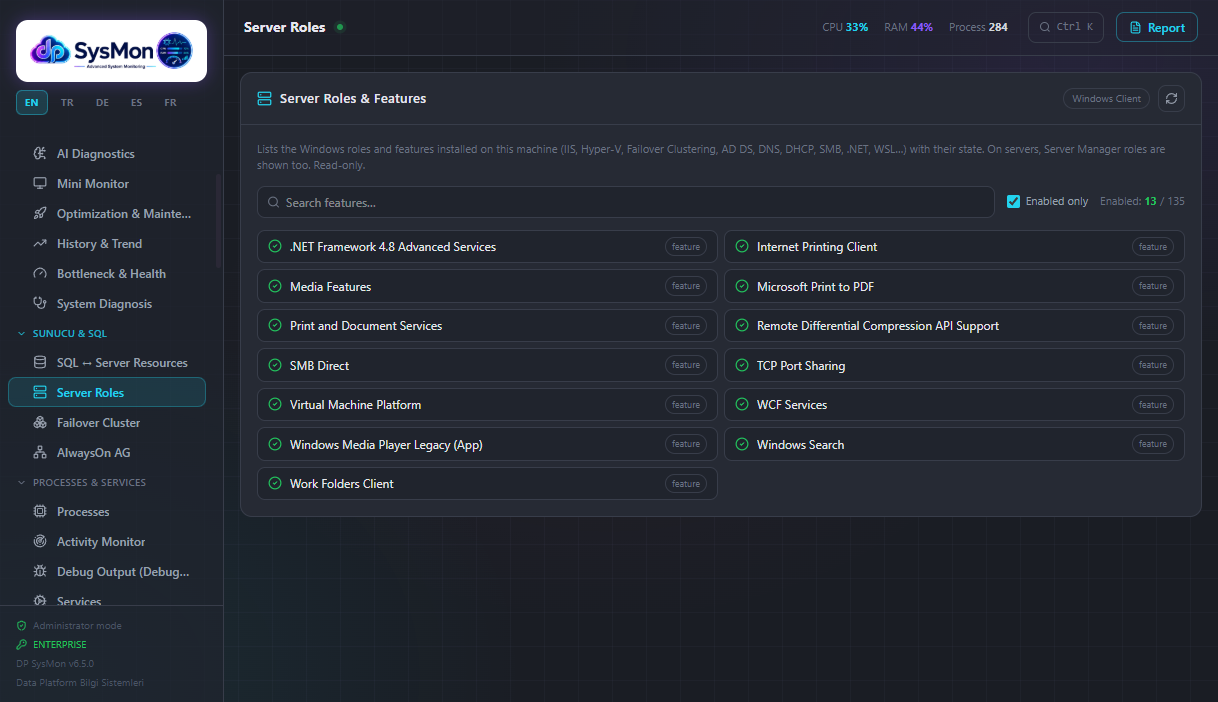This screenshot has height=702, width=1218.
Task: Click WCF Services text
Action: pos(792,405)
